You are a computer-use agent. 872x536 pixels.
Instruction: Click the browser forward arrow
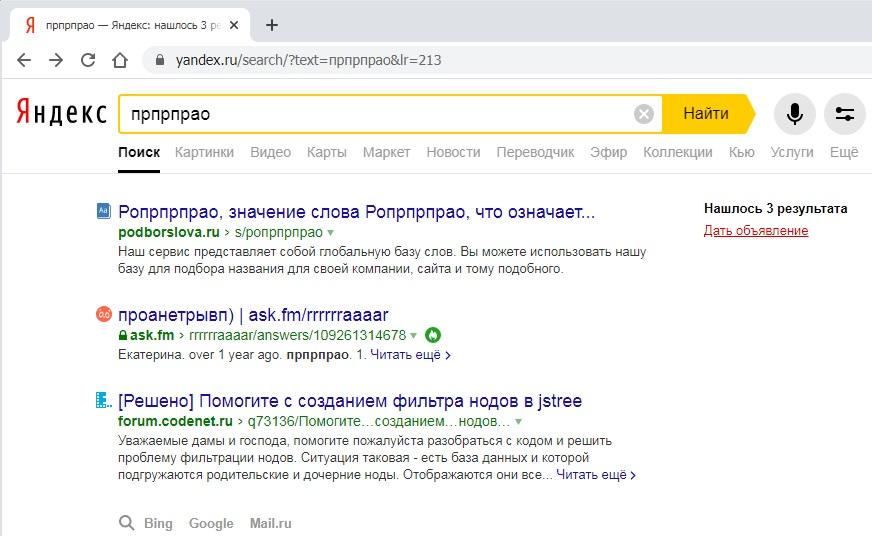[56, 60]
